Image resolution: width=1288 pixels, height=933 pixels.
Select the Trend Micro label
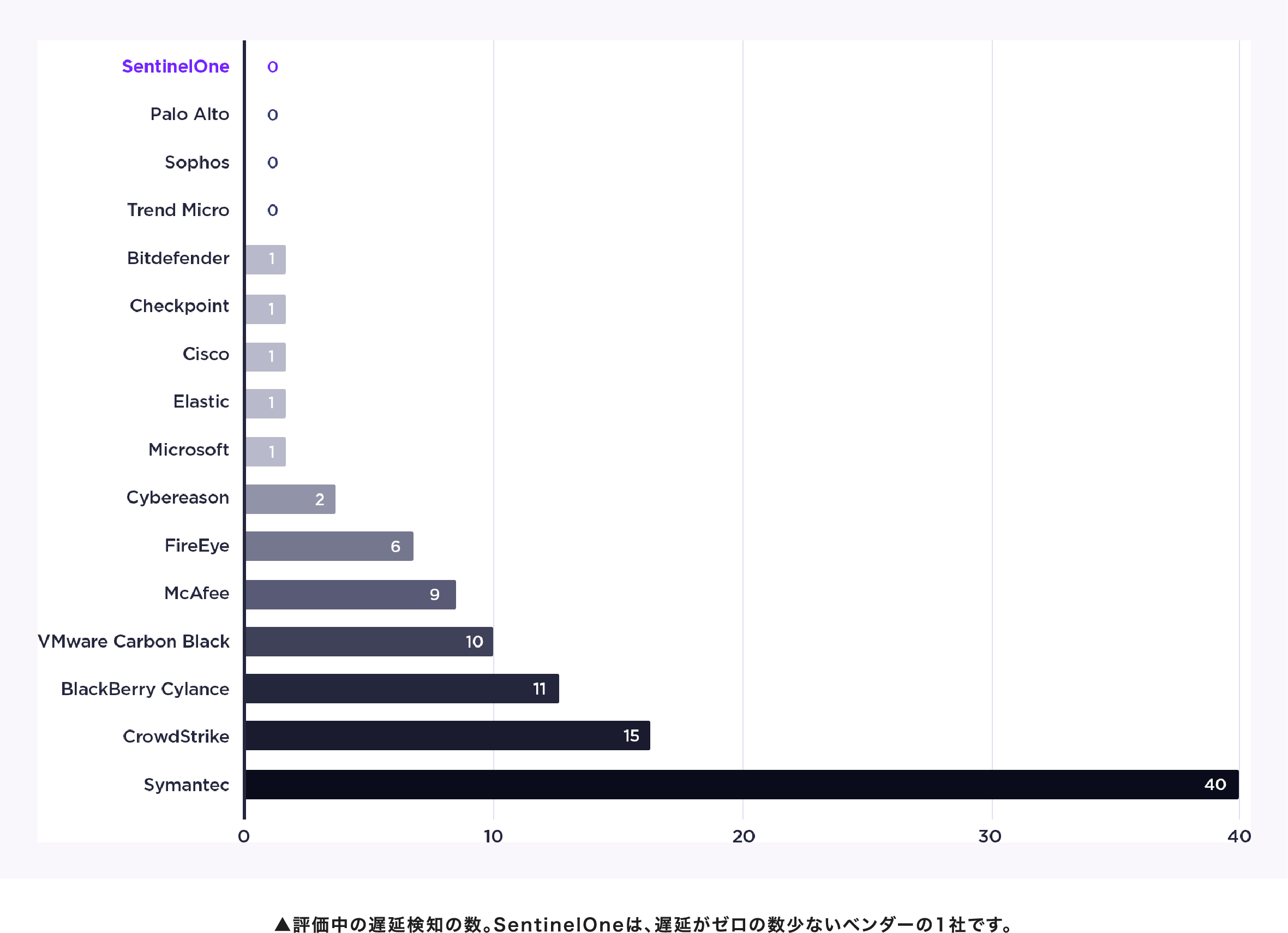(x=178, y=210)
